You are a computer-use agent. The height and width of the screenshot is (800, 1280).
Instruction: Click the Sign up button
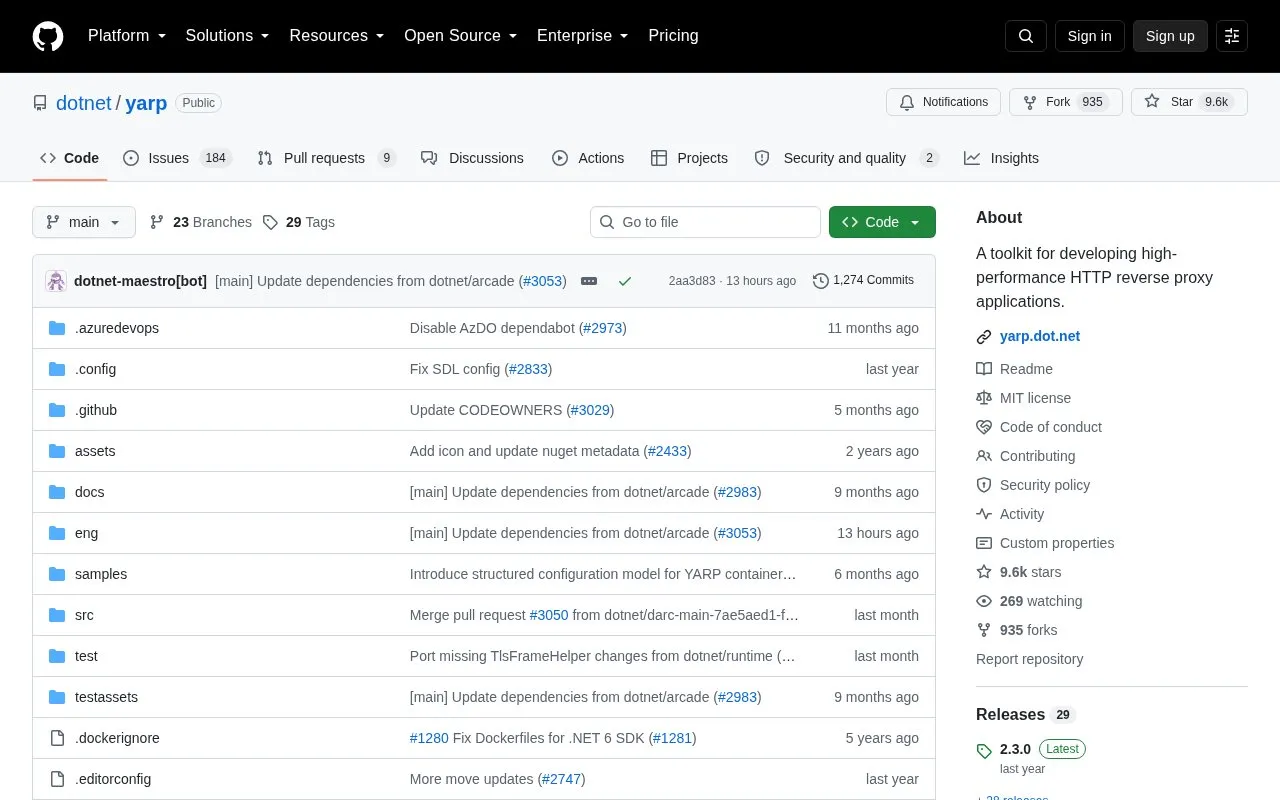[x=1170, y=36]
